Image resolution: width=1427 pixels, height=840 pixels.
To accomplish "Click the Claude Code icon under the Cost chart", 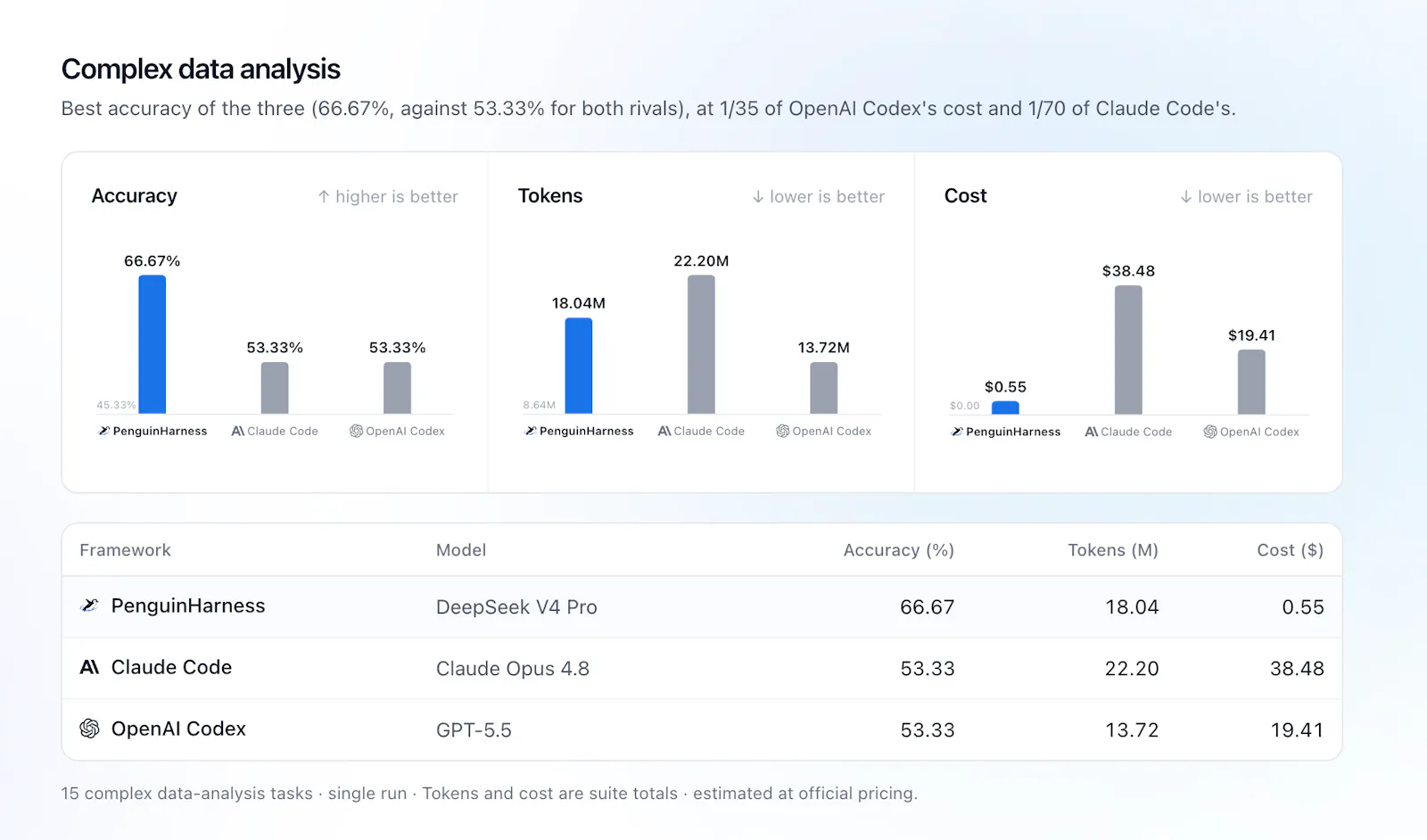I will click(1092, 432).
